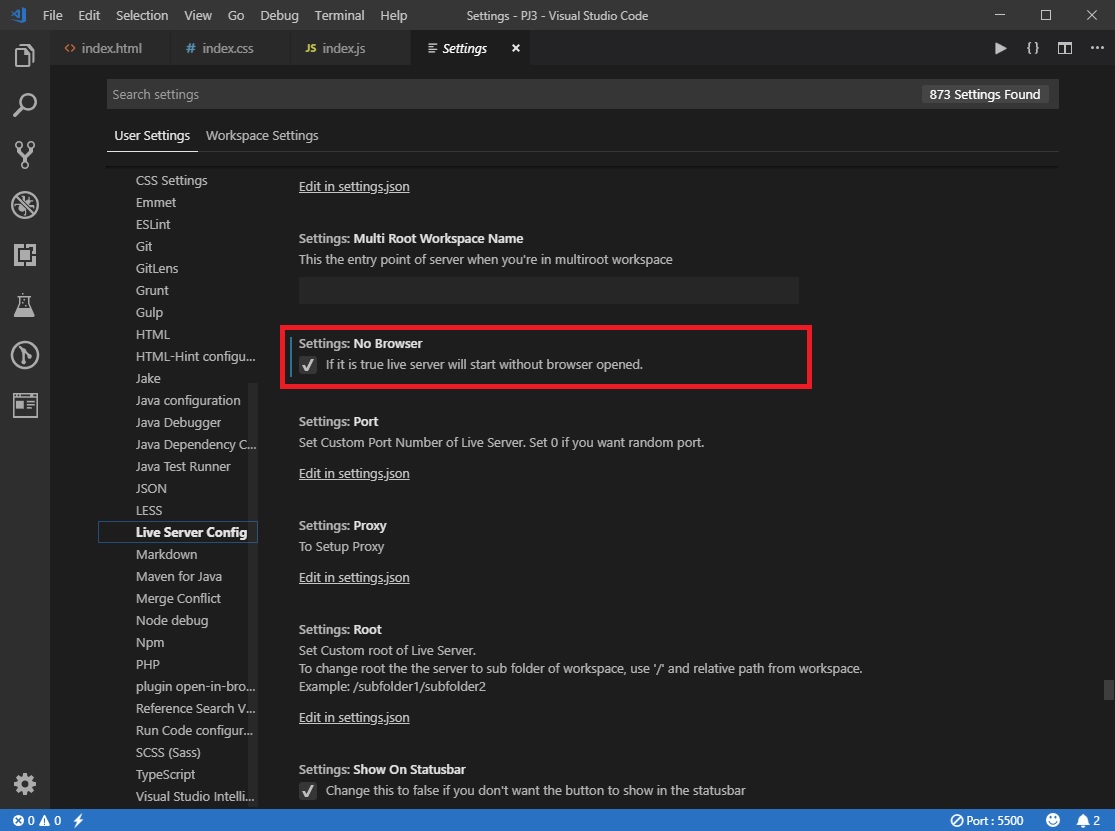The image size is (1115, 831).
Task: Switch to the index.html tab
Action: (x=110, y=48)
